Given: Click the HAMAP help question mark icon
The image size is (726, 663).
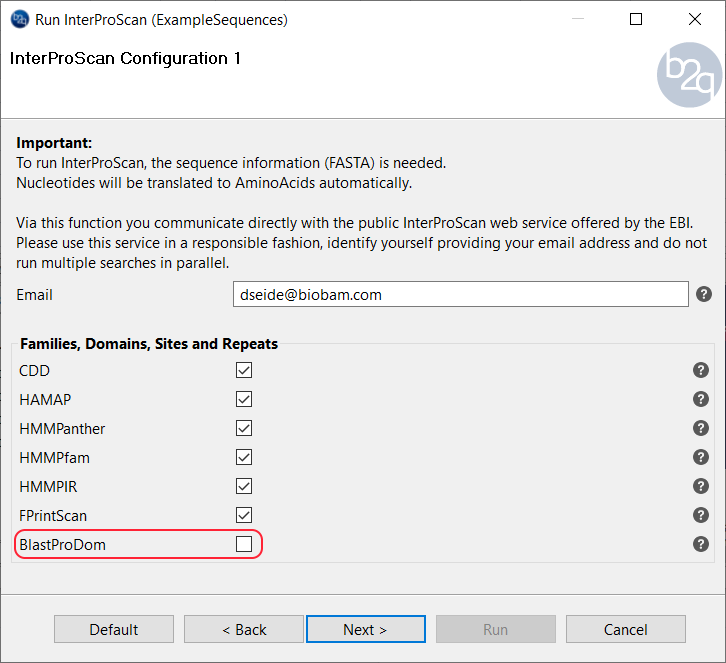Looking at the screenshot, I should tap(701, 399).
